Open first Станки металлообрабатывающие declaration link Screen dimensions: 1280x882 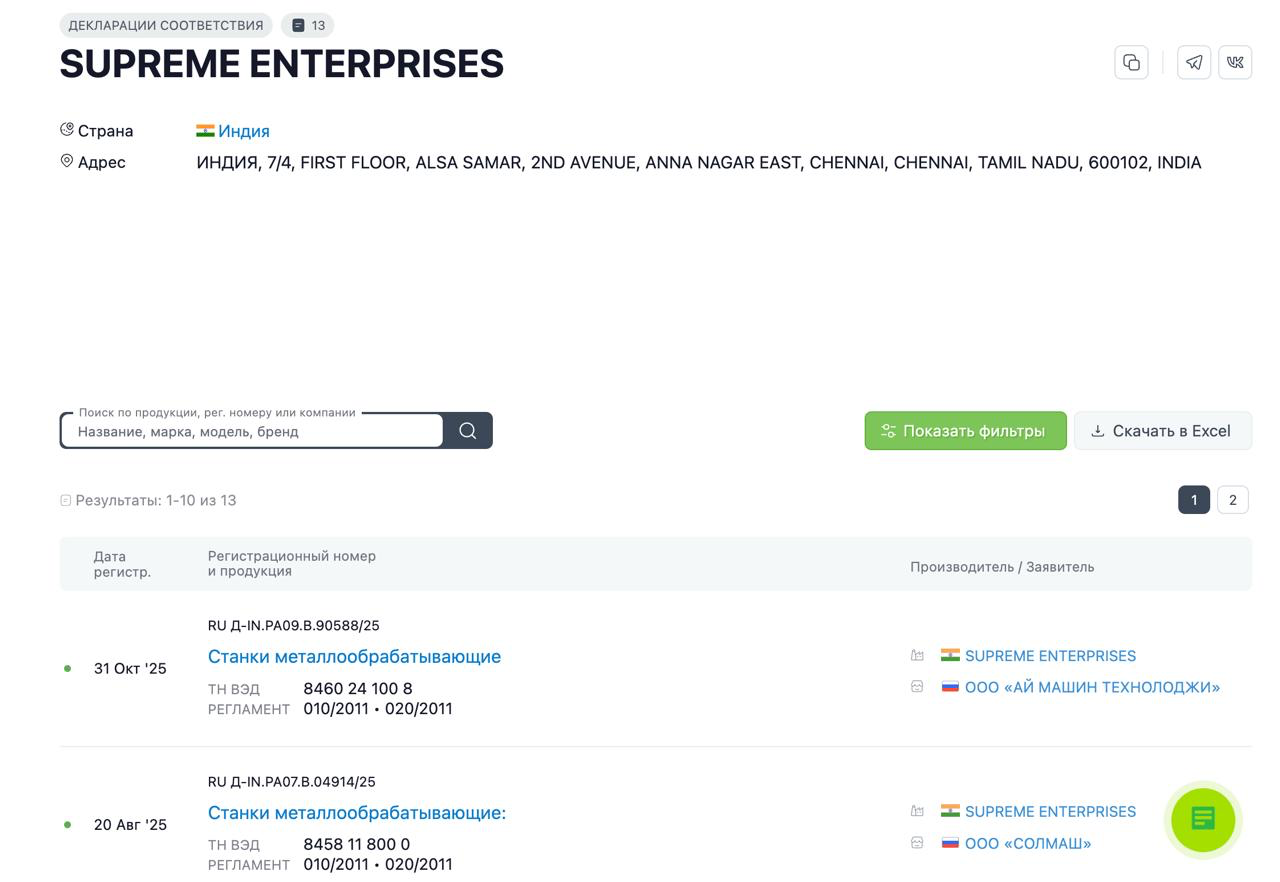[354, 657]
